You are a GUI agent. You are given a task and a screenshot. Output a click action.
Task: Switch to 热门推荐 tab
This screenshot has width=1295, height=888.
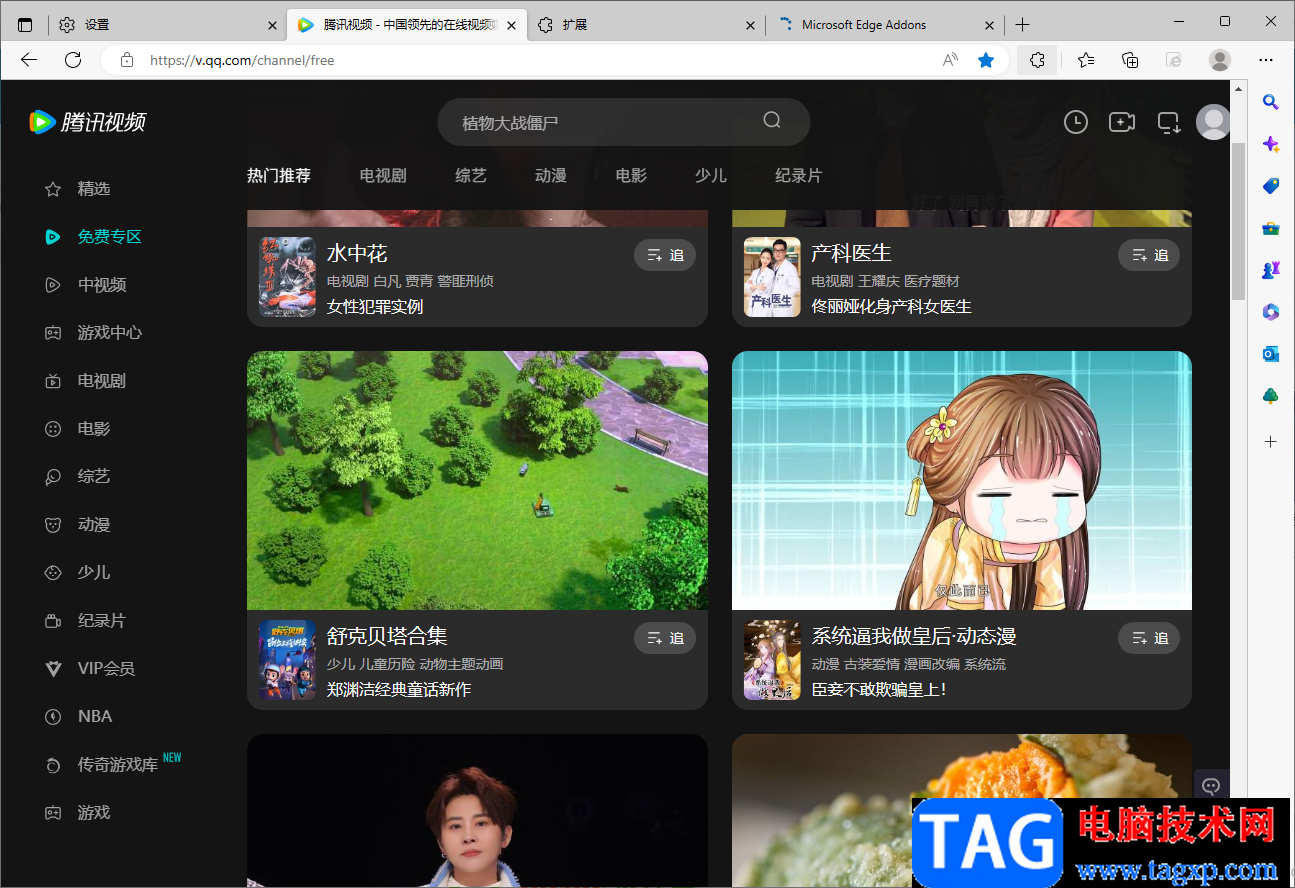coord(279,175)
